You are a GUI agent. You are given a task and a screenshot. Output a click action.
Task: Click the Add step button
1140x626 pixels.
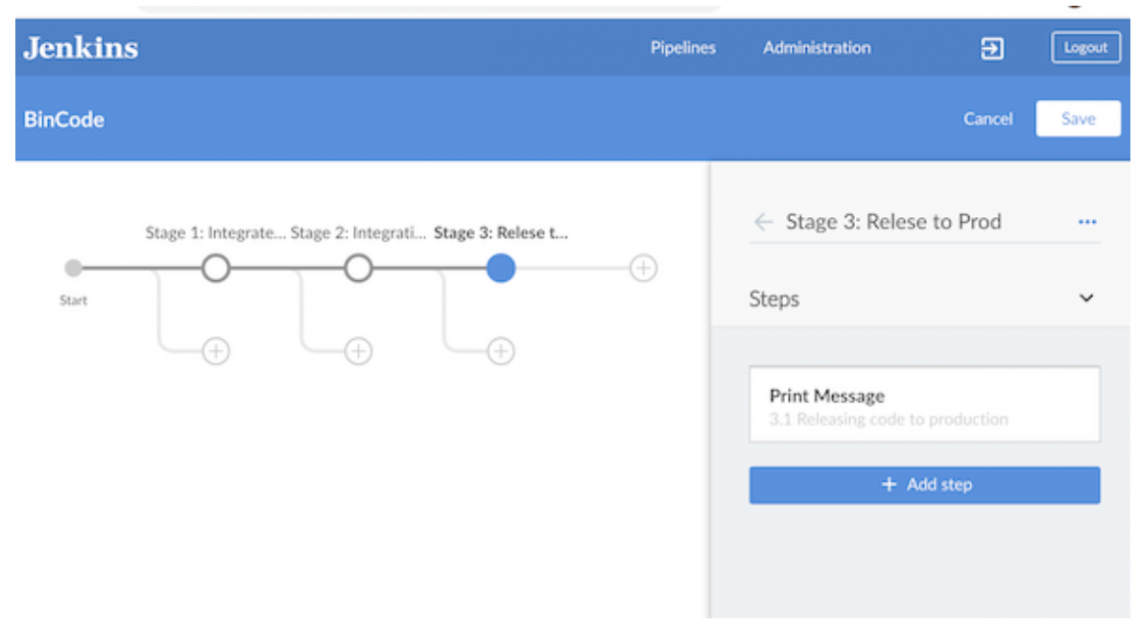click(924, 484)
